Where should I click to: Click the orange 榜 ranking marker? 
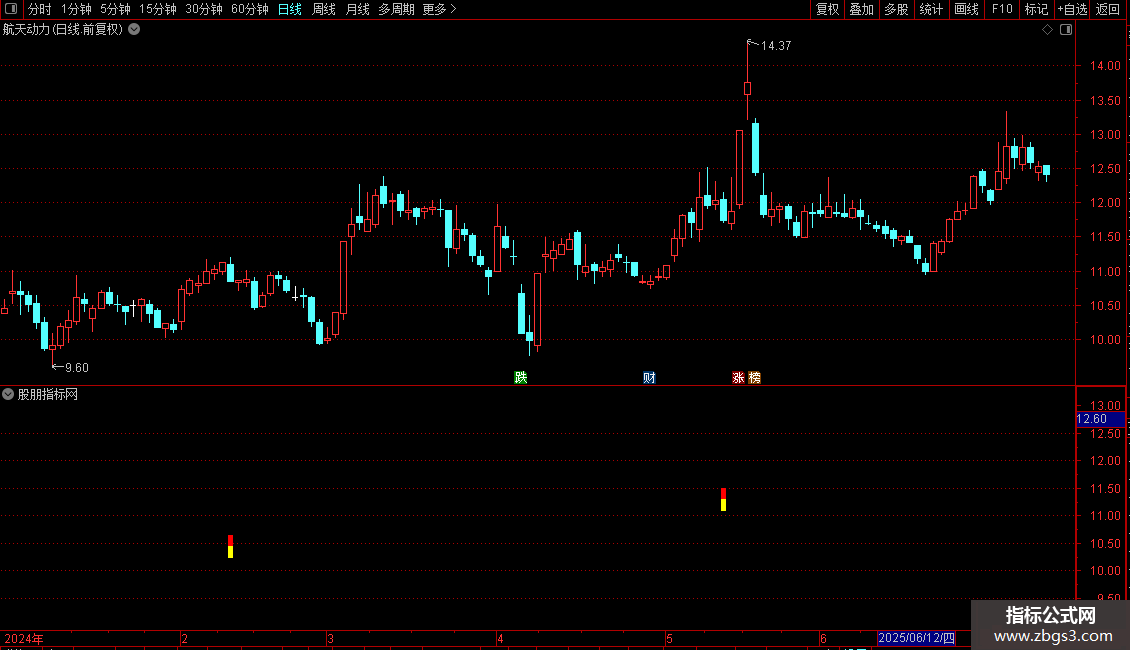click(755, 378)
